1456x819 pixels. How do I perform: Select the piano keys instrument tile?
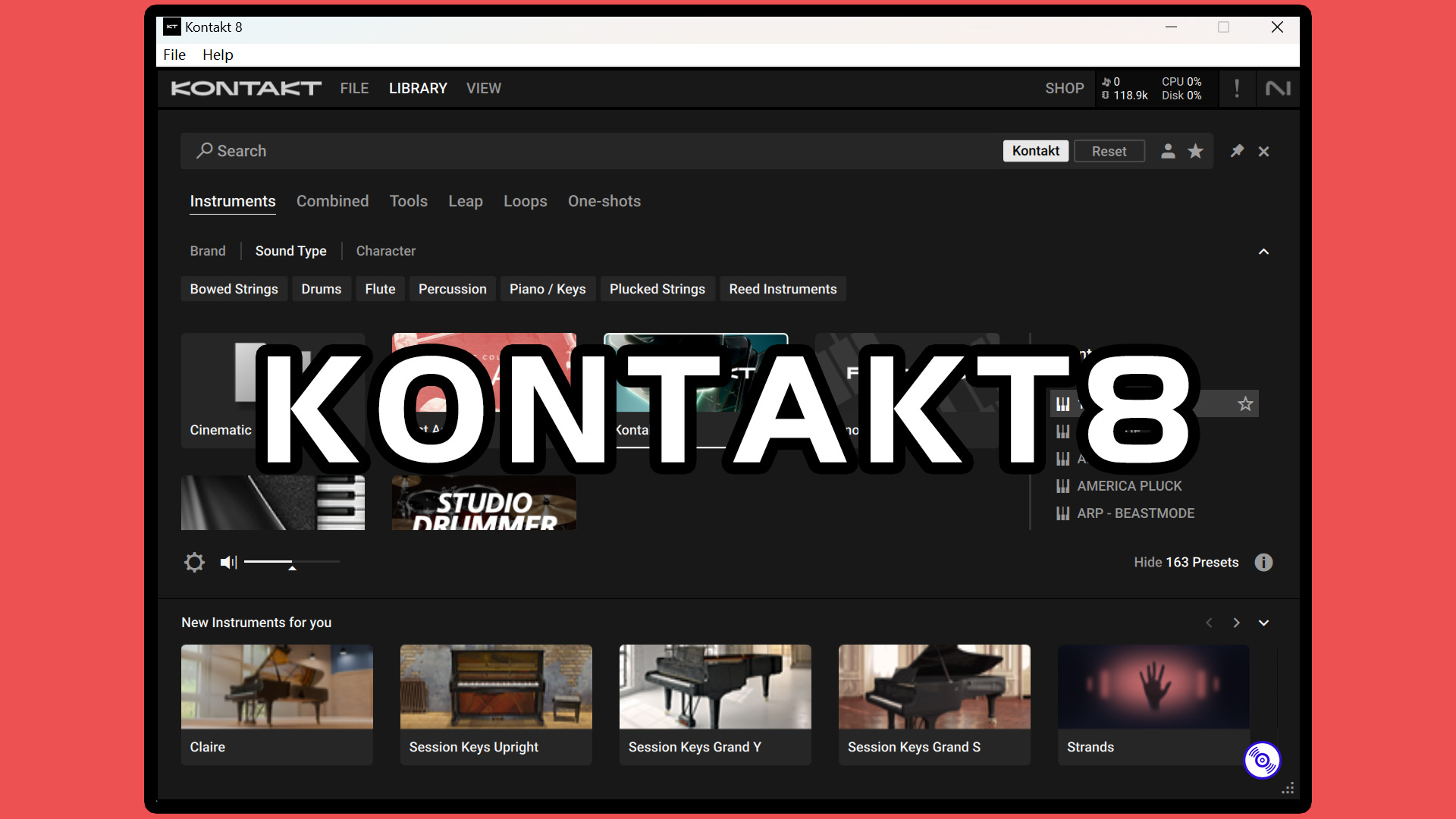click(273, 503)
